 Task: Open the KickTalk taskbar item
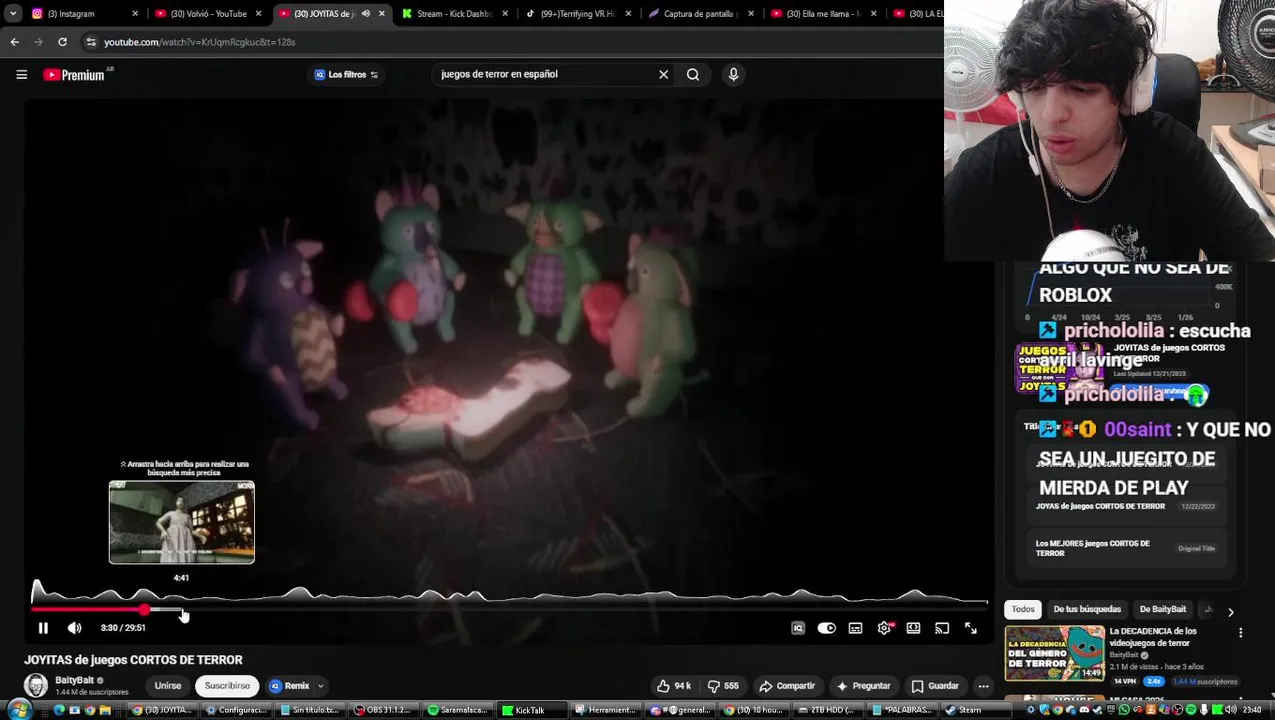(530, 710)
